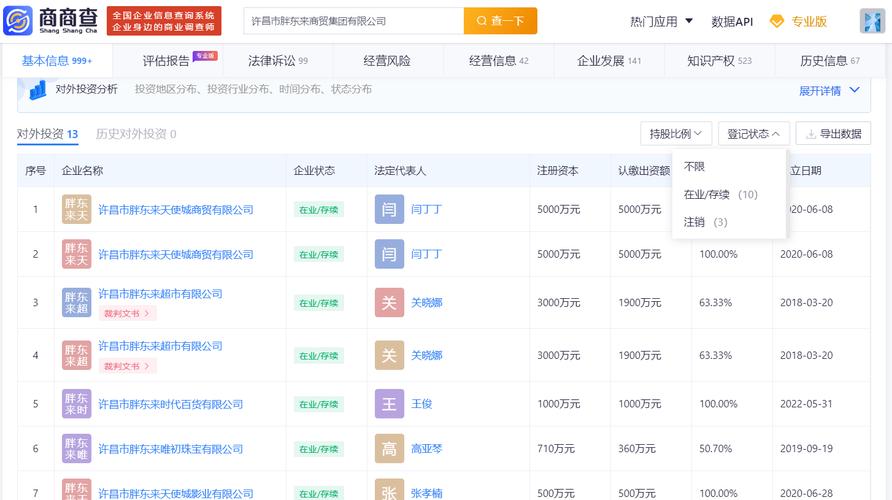Open the 持股比例 filter dropdown
892x500 pixels.
[675, 134]
